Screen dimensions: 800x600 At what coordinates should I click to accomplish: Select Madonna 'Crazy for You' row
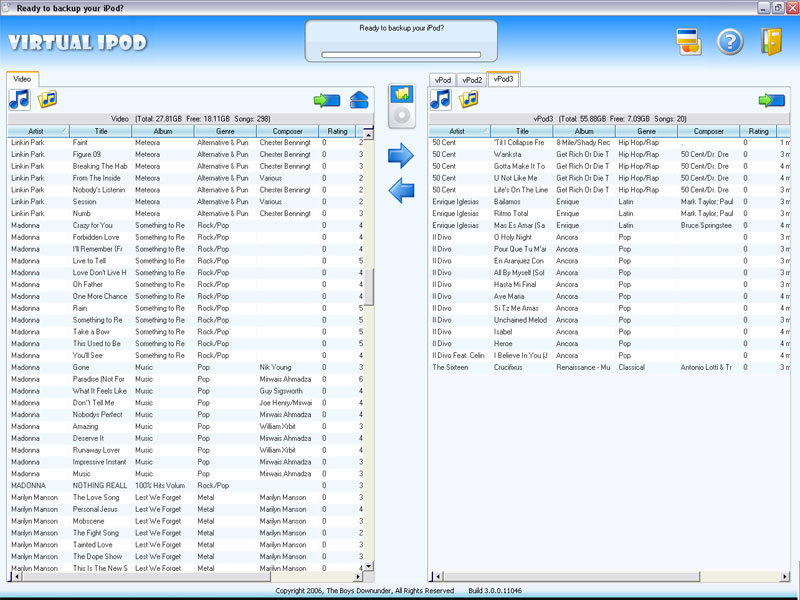186,225
